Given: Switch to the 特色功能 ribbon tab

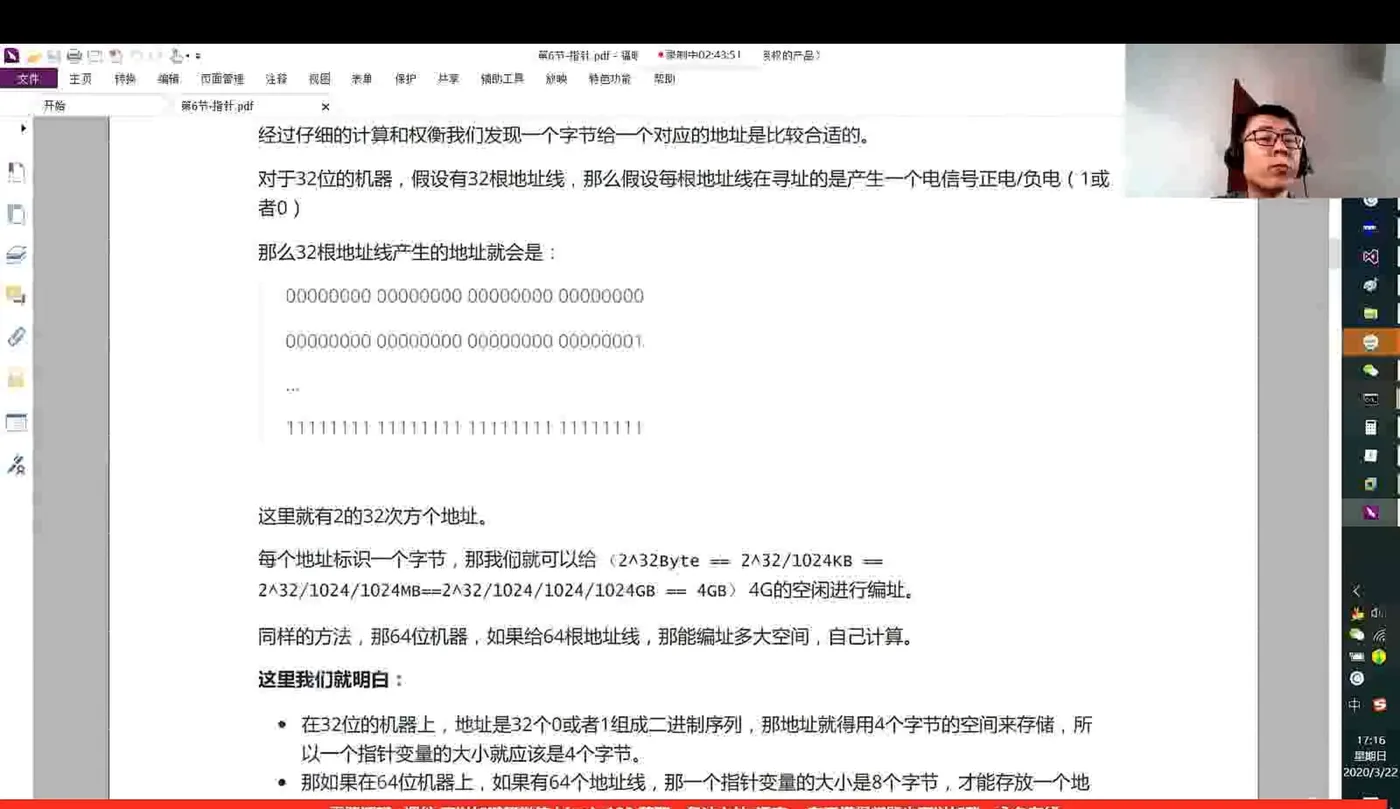Looking at the screenshot, I should coord(609,79).
